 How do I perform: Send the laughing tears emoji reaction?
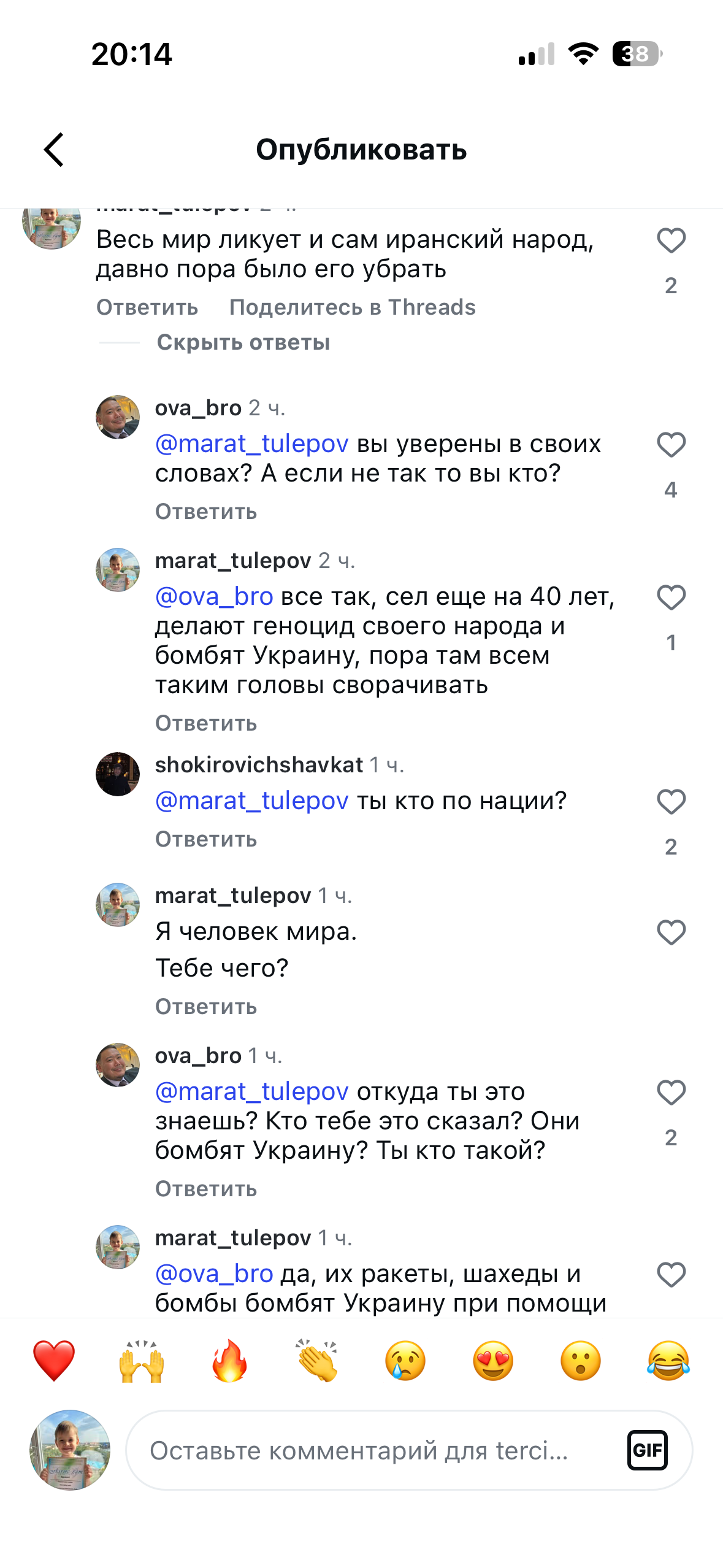(668, 1361)
